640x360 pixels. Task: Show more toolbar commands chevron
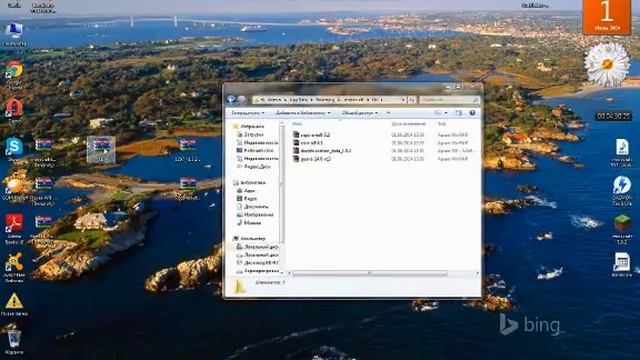(388, 113)
